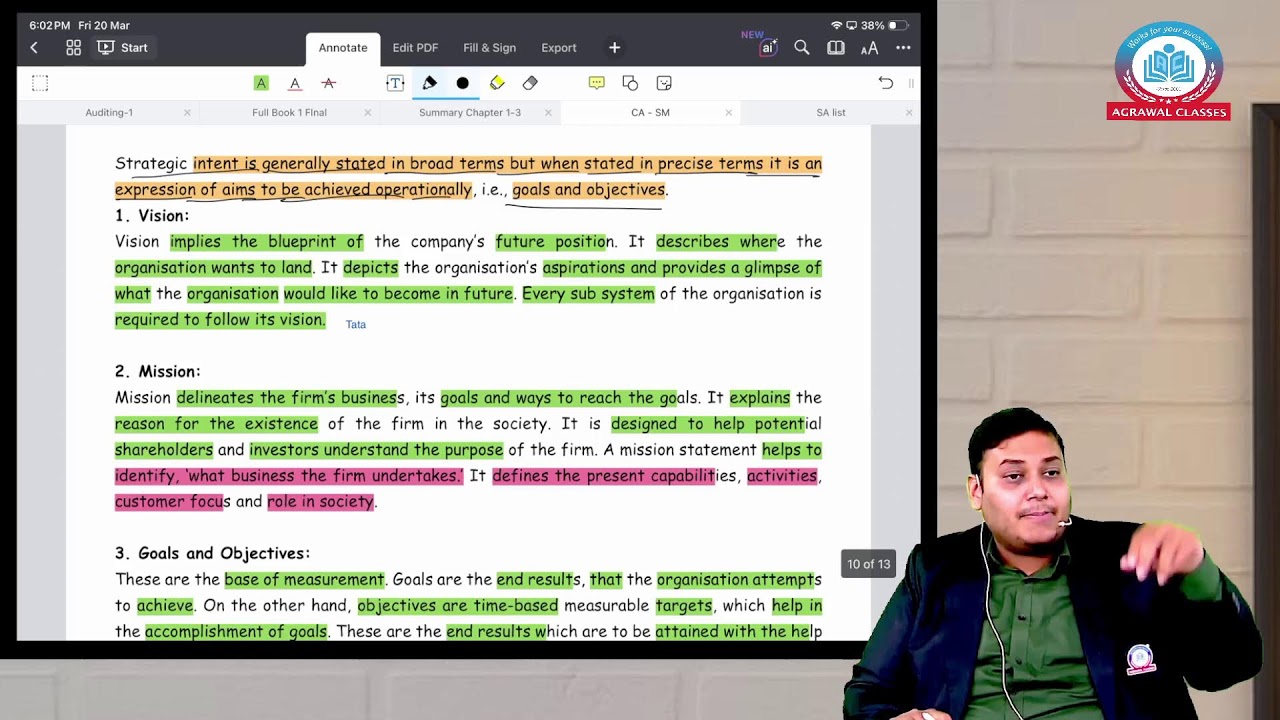Click the Agrawal Classes logo
Image resolution: width=1280 pixels, height=720 pixels.
[x=1168, y=70]
